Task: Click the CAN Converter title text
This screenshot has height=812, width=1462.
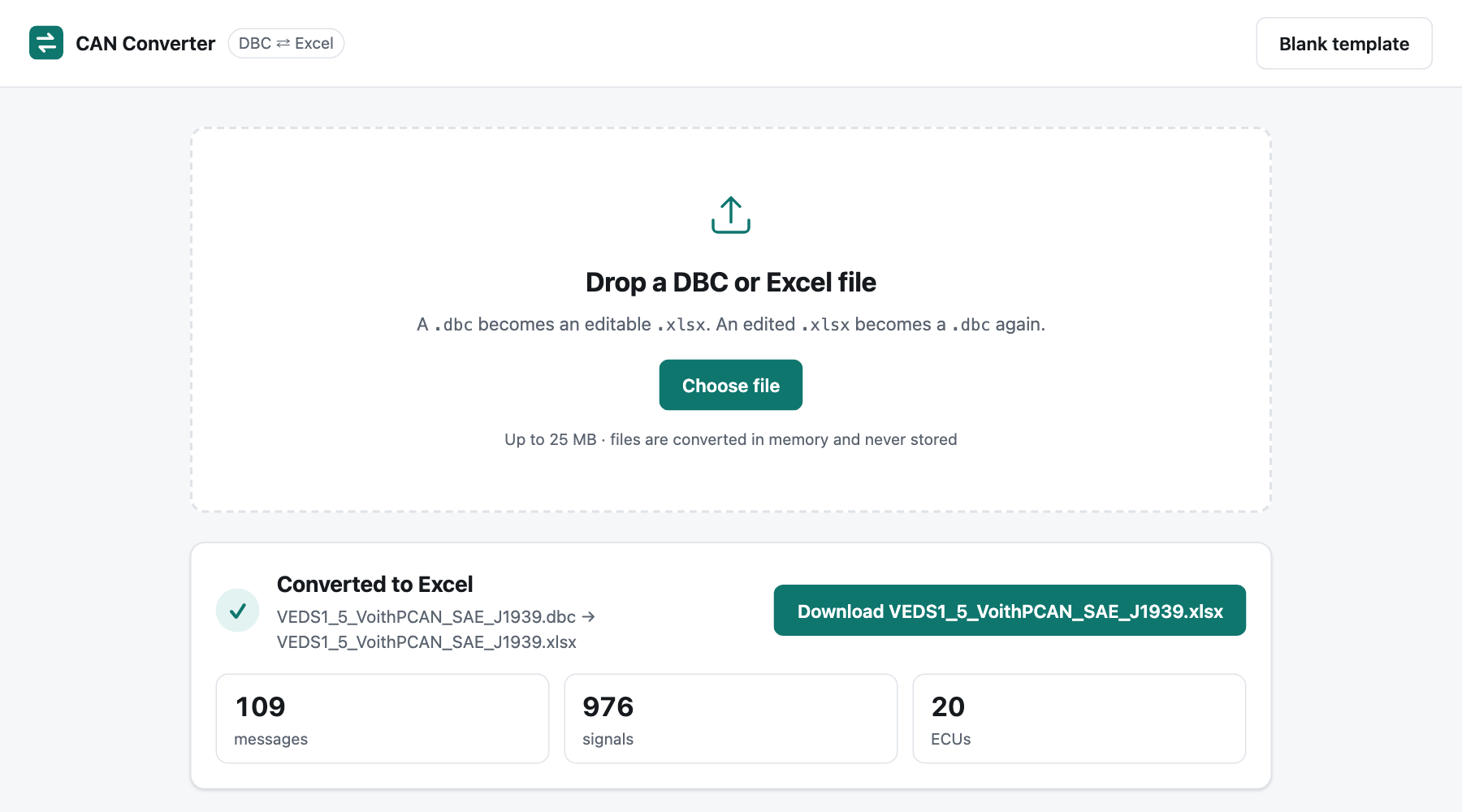Action: click(x=145, y=44)
